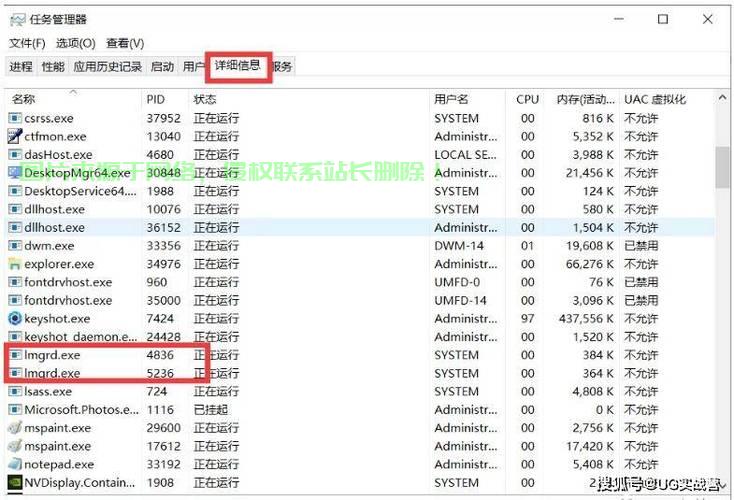Select the keyshot.exe process name
The width and height of the screenshot is (734, 500).
point(57,319)
